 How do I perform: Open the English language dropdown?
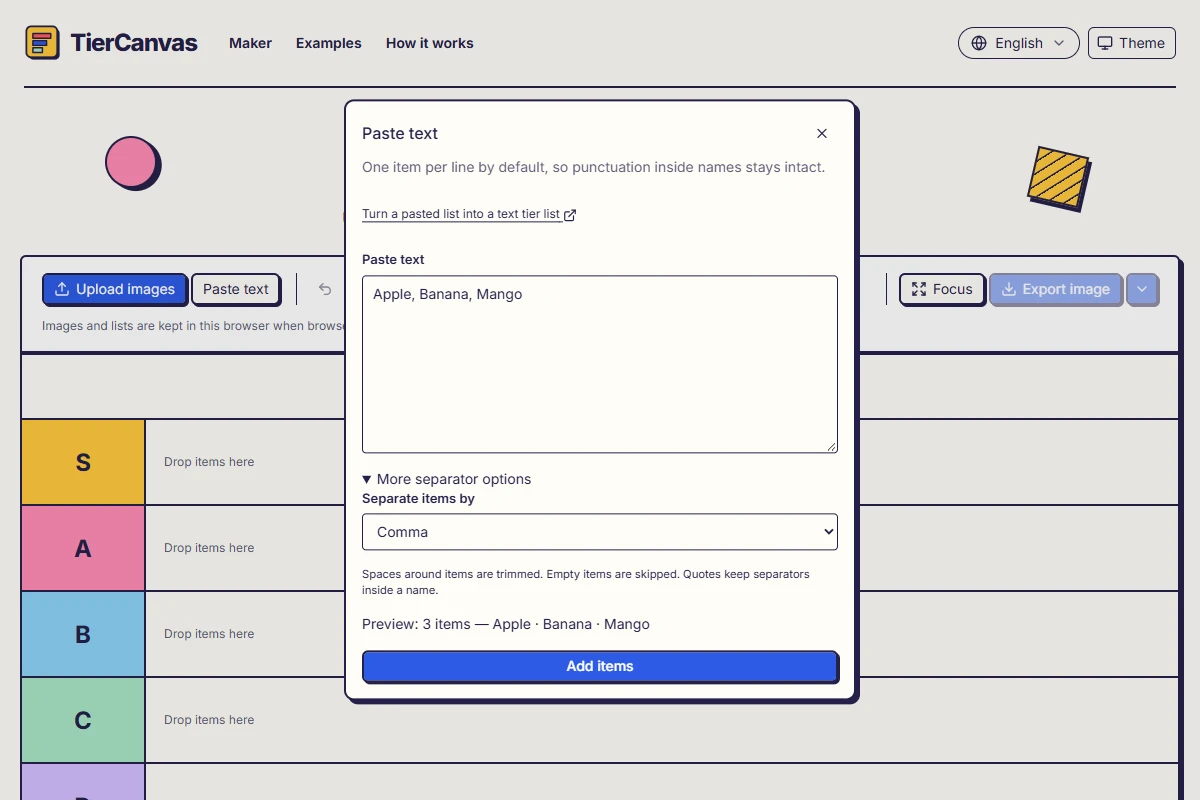1018,43
